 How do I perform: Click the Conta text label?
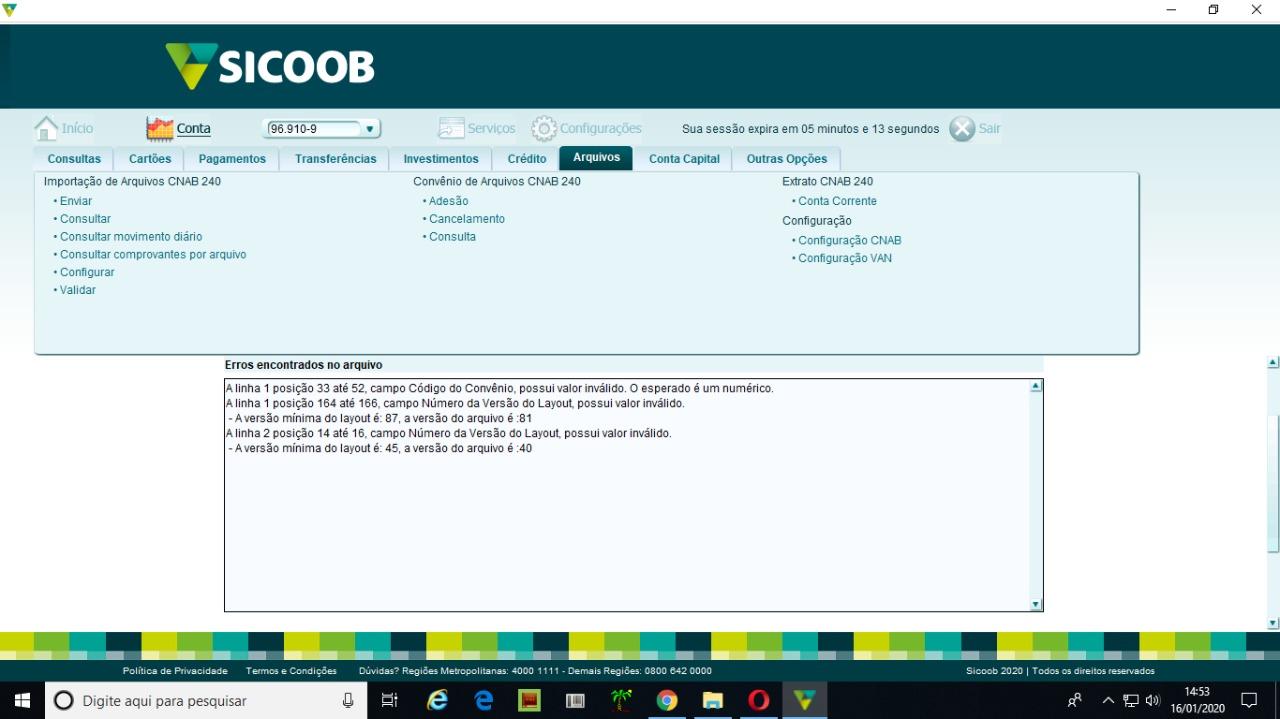tap(194, 129)
